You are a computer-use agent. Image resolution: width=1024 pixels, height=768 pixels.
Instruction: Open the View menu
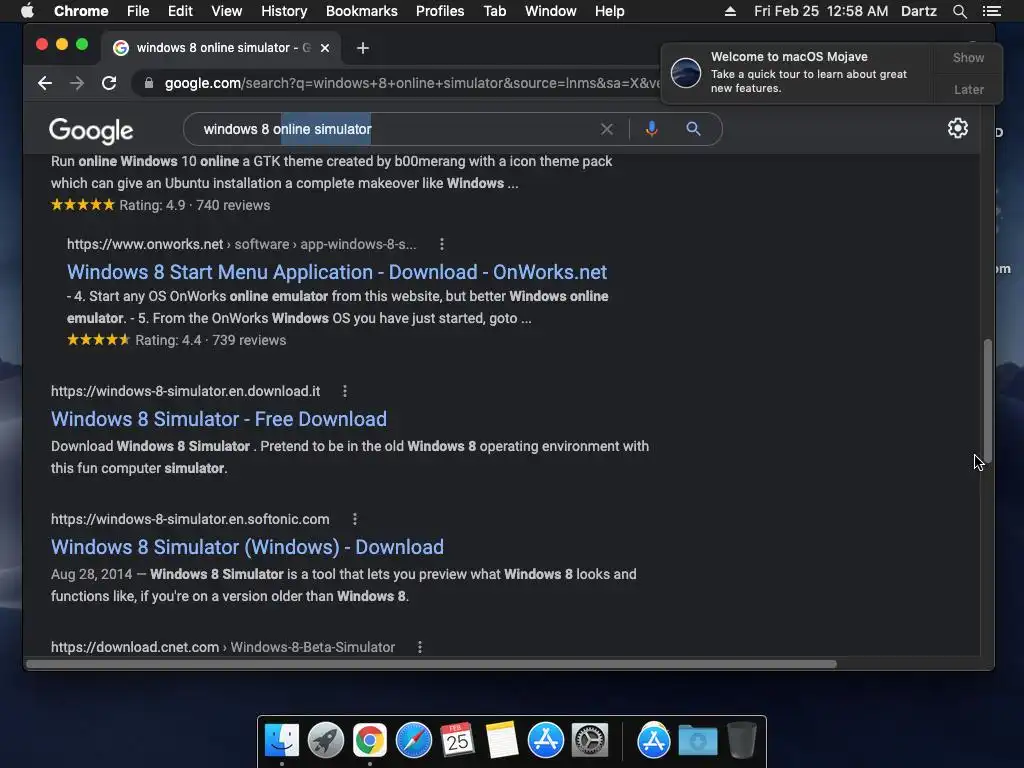(227, 11)
